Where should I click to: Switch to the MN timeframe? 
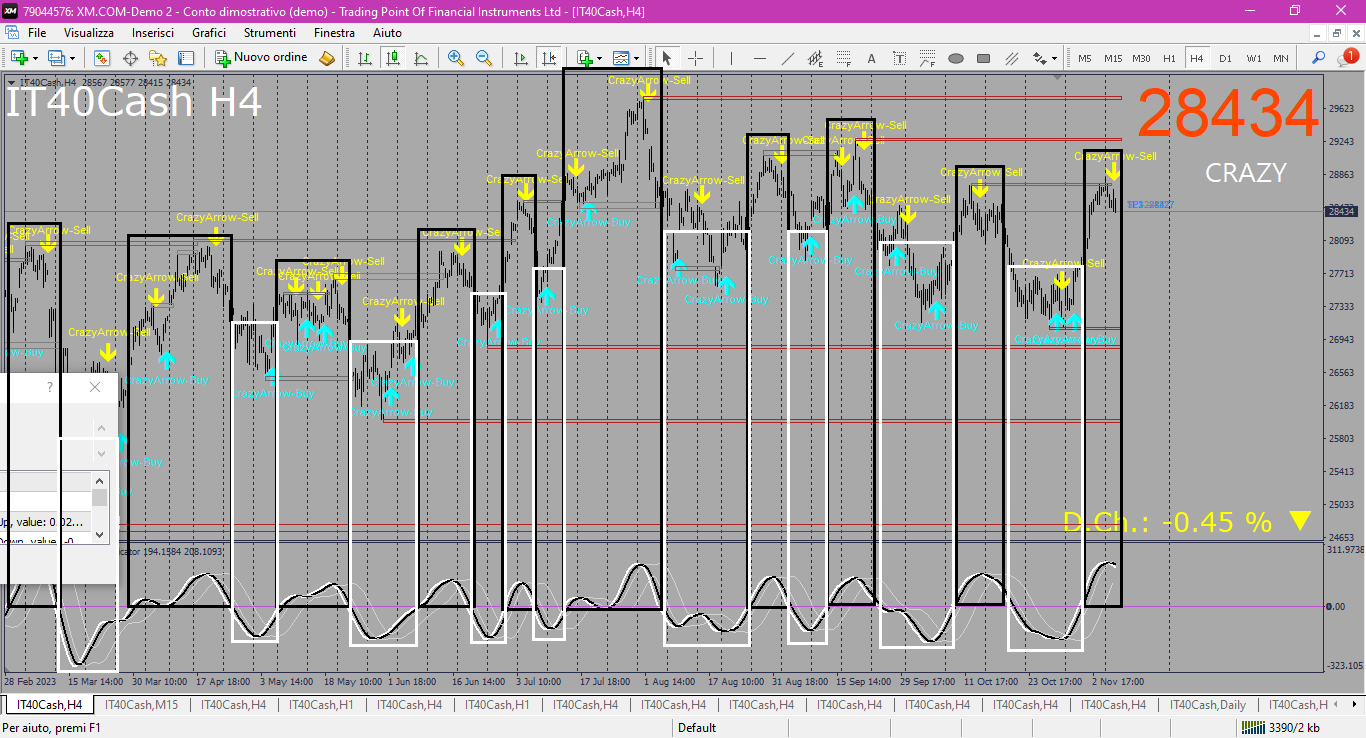(1281, 58)
